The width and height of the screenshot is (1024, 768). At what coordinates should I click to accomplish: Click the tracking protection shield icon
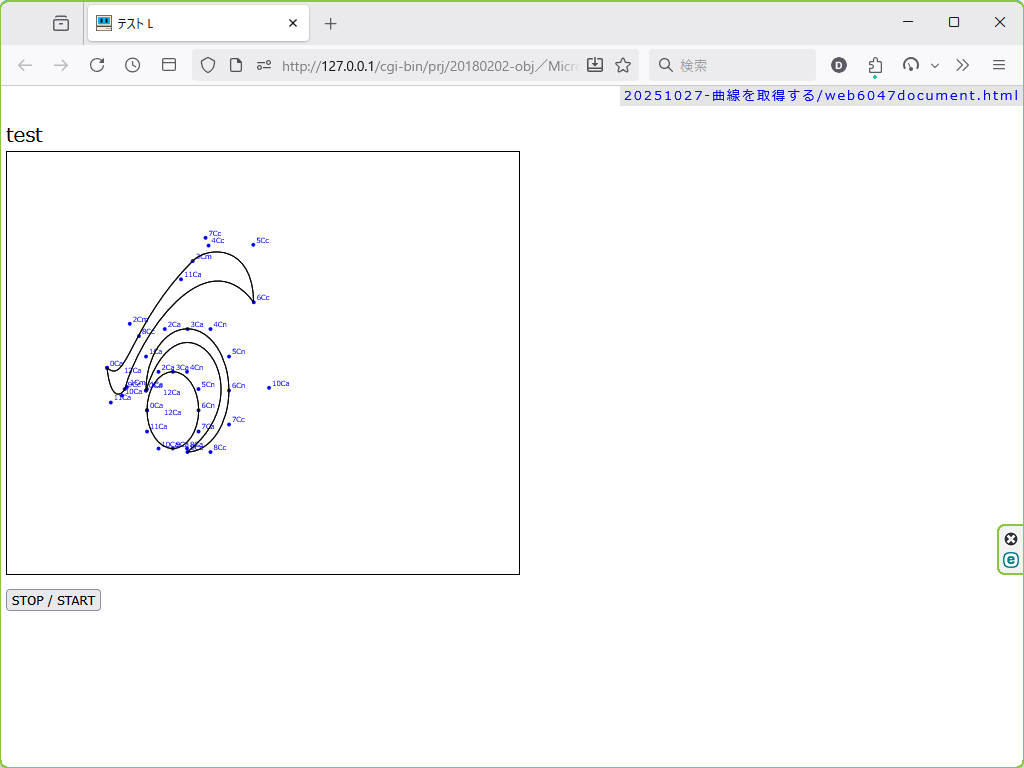click(208, 65)
